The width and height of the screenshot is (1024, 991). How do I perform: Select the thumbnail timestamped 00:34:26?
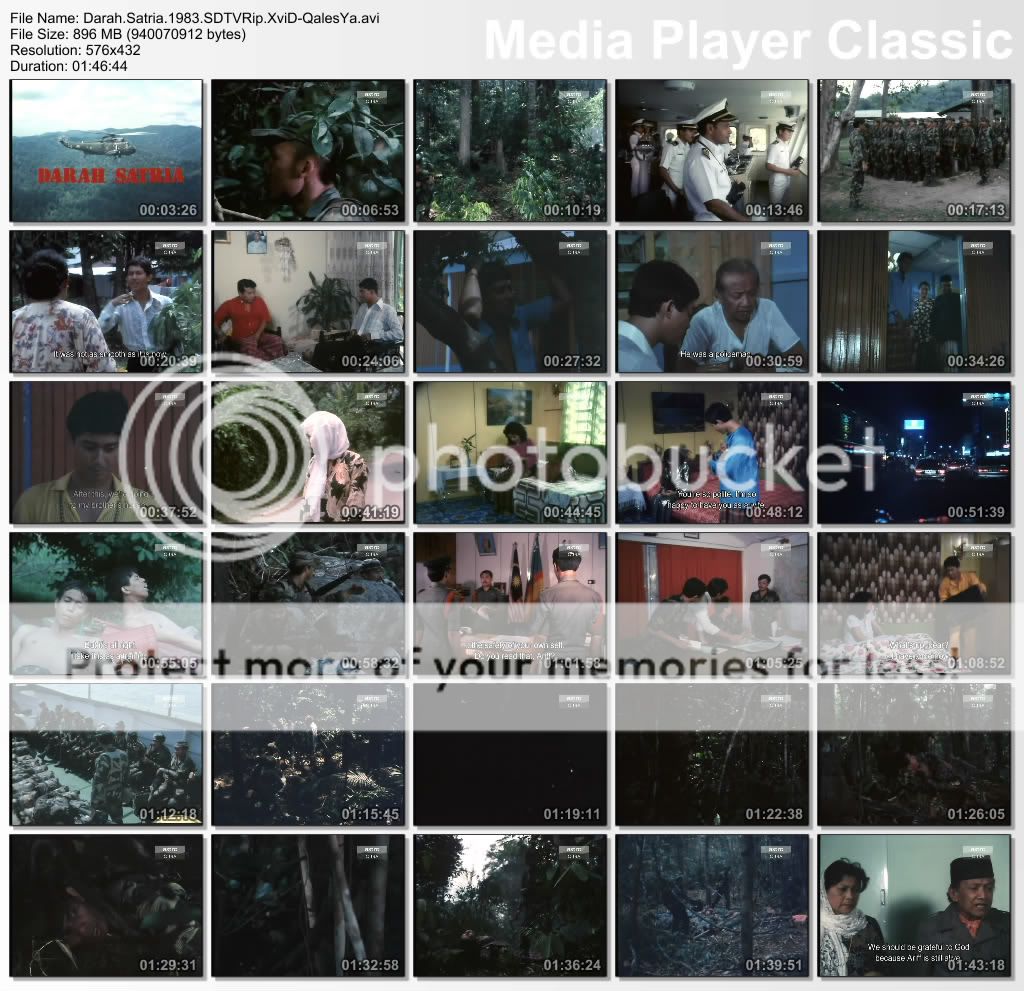tap(914, 302)
